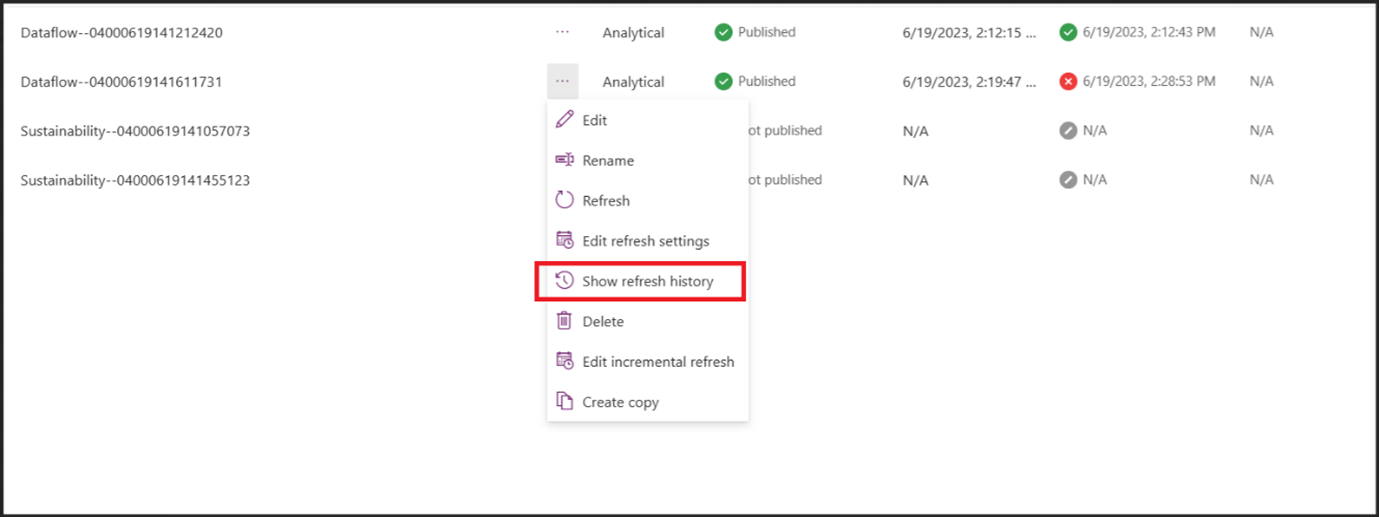
Task: Select Show refresh history
Action: (x=648, y=281)
